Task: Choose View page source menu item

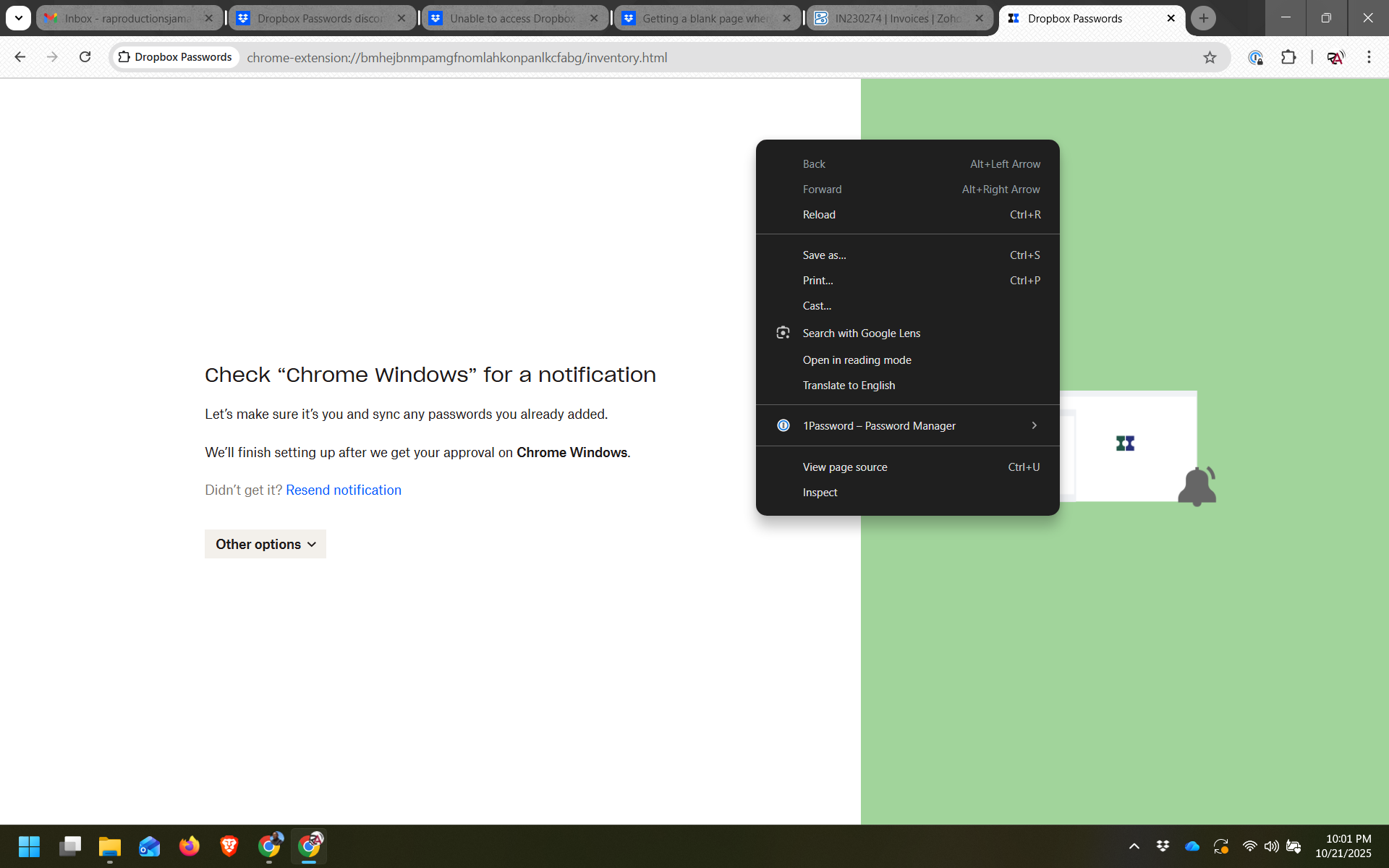Action: (844, 467)
